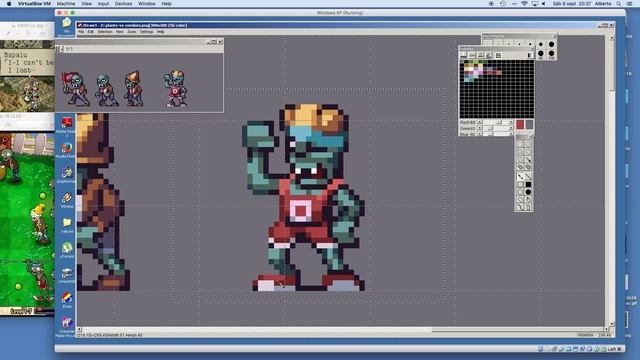Click the pink jersey emblem on the zombie canvas

point(300,211)
